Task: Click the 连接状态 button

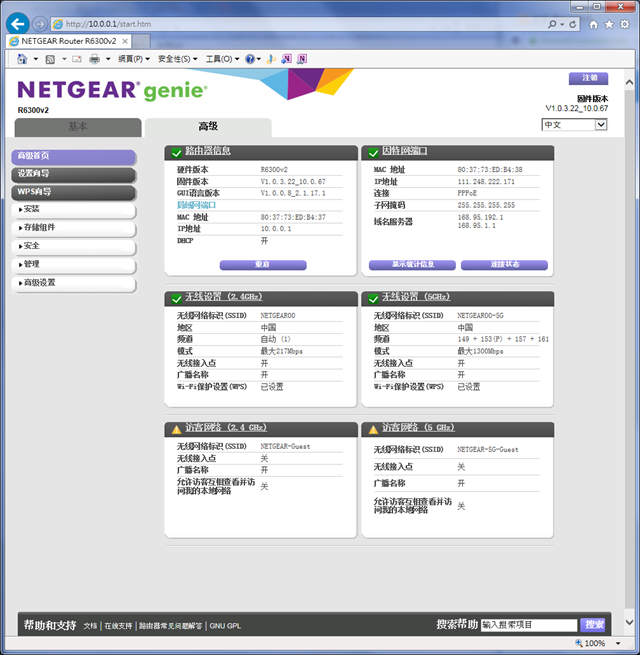Action: 504,265
